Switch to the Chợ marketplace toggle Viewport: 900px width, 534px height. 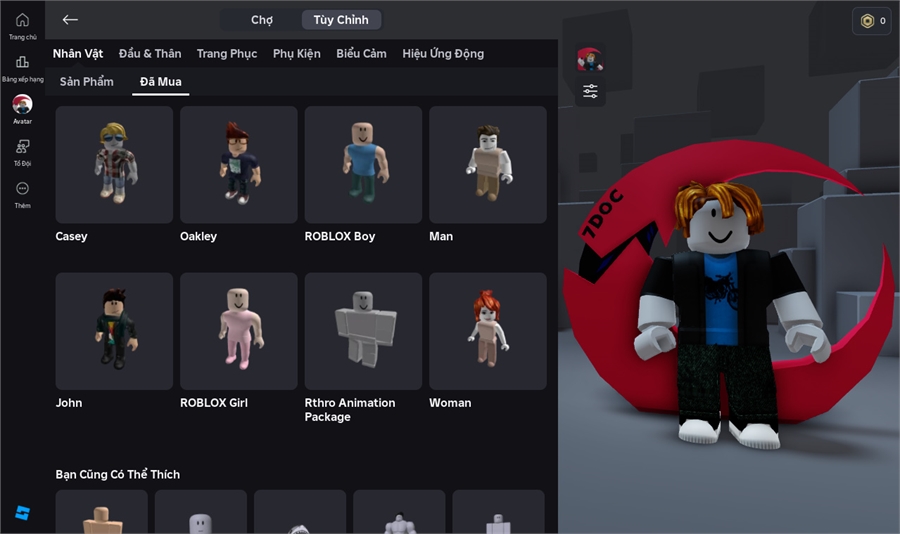pyautogui.click(x=262, y=20)
